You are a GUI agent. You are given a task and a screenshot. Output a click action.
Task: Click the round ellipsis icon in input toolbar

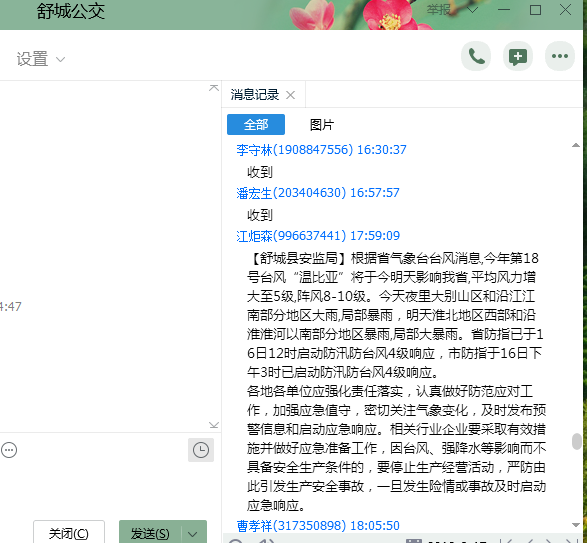pyautogui.click(x=9, y=450)
